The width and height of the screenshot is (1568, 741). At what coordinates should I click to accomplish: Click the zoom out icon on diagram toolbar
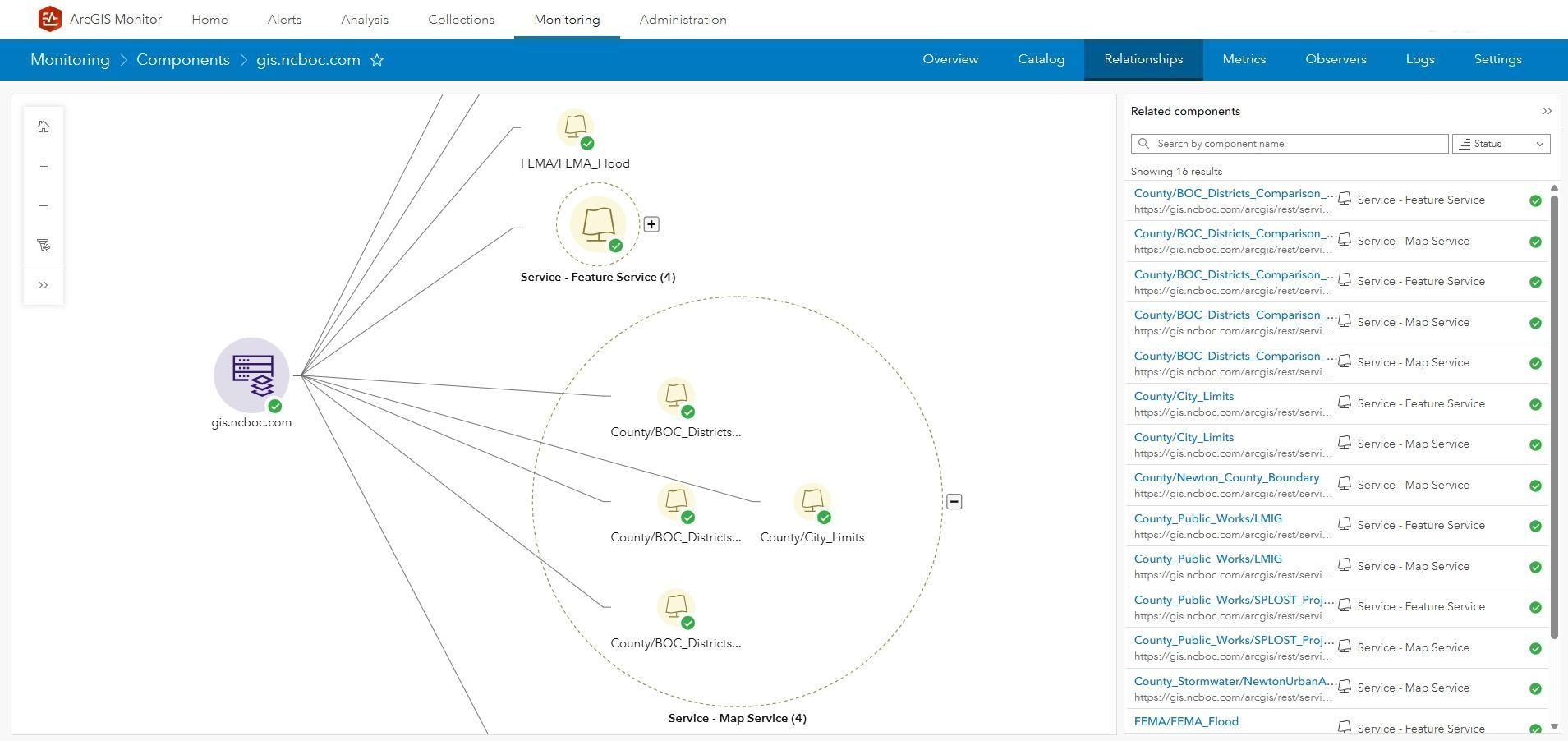43,205
